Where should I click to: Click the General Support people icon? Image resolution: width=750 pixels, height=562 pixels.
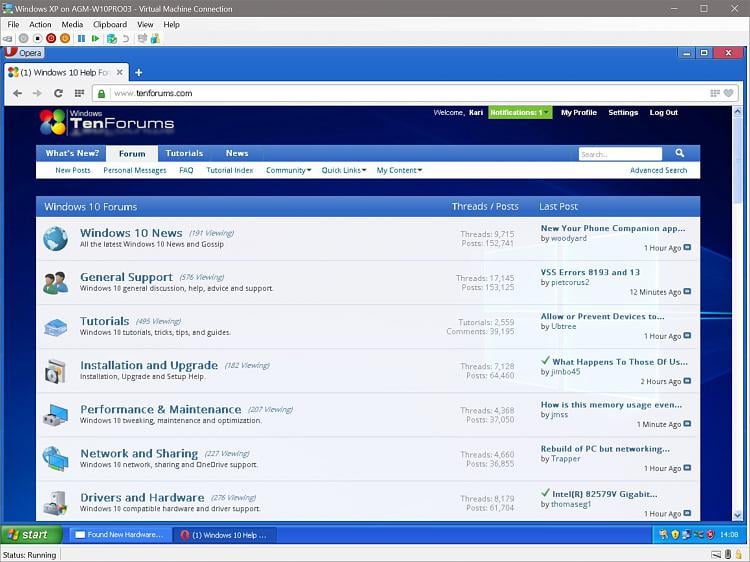[x=55, y=283]
